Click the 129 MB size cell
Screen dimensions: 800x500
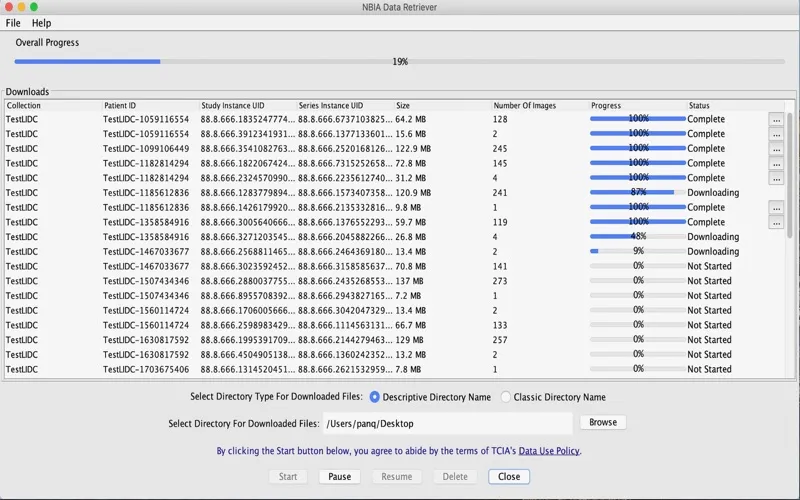click(410, 340)
